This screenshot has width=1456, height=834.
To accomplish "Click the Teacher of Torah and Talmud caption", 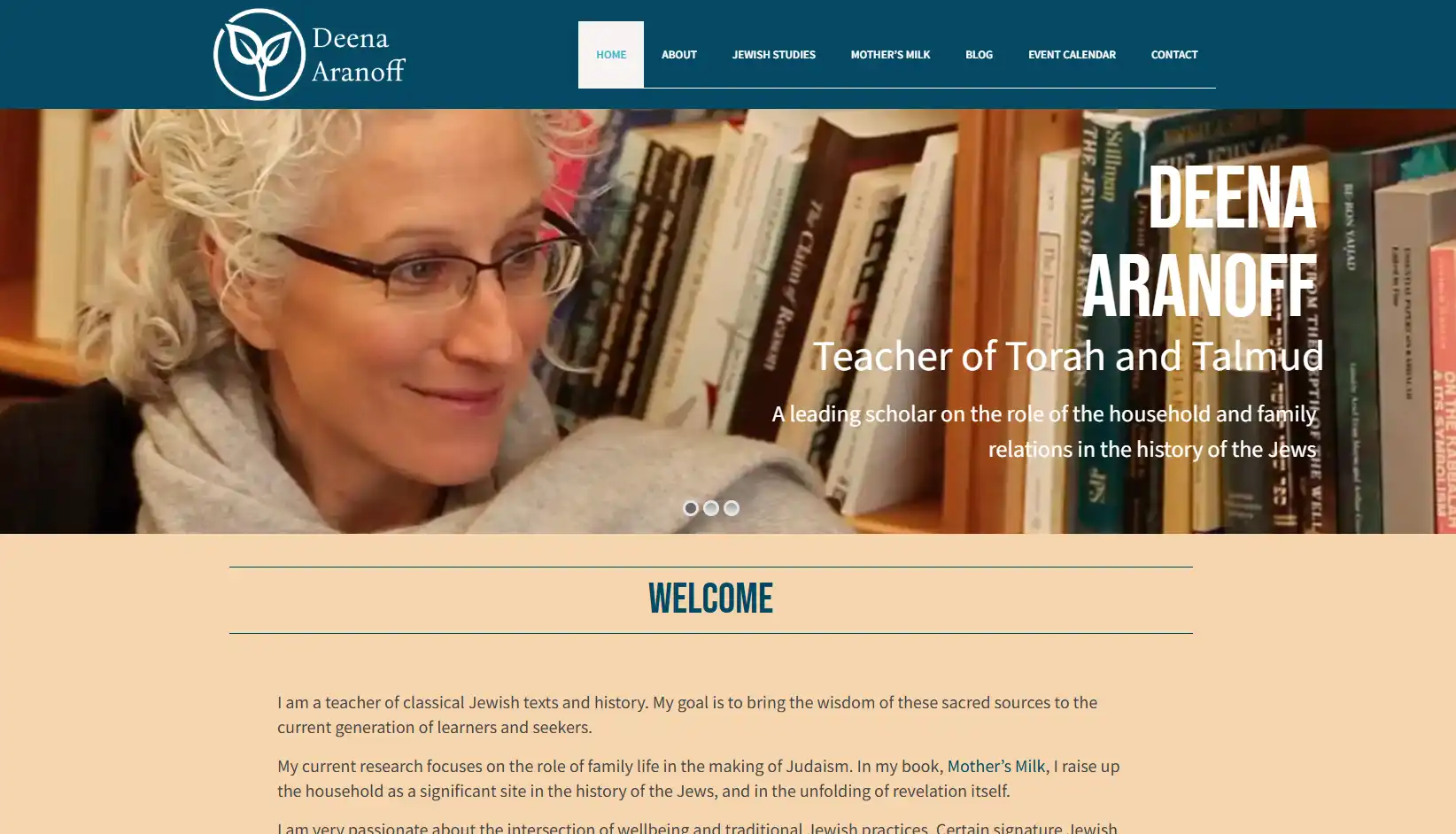I will [1068, 356].
